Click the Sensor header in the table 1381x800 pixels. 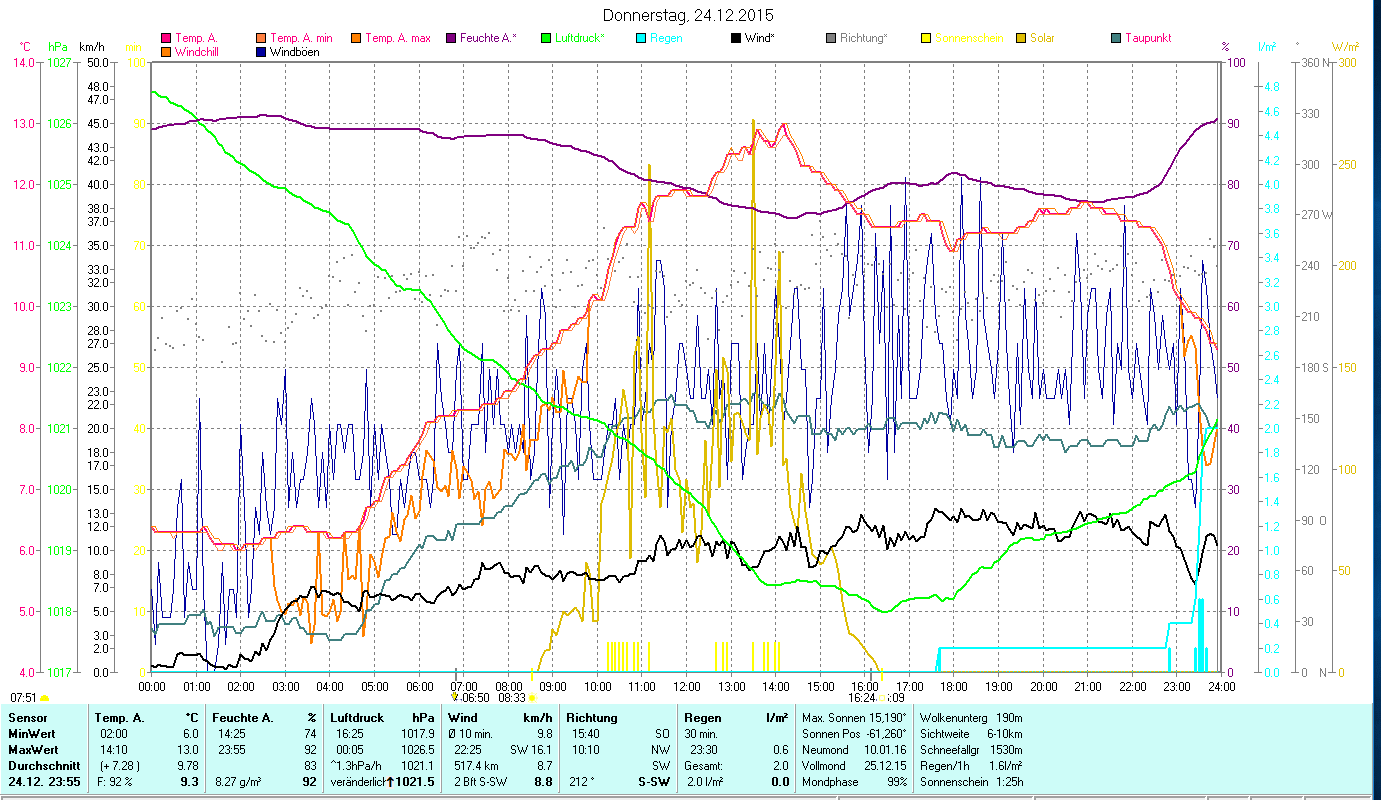coord(26,718)
